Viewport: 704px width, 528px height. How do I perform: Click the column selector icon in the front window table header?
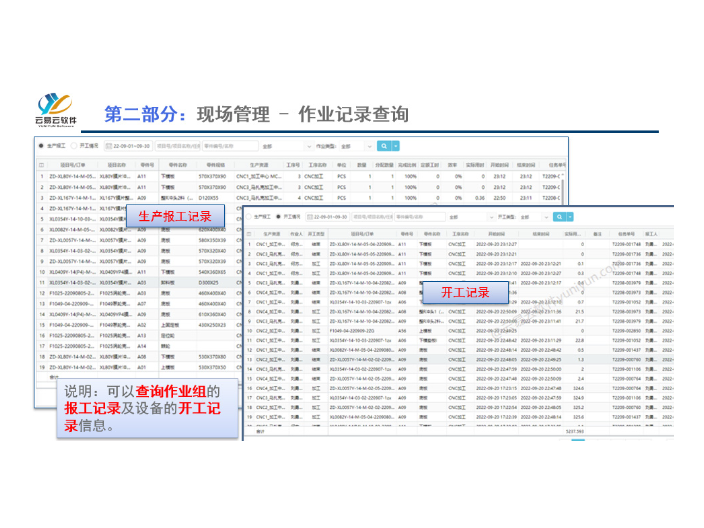point(249,234)
